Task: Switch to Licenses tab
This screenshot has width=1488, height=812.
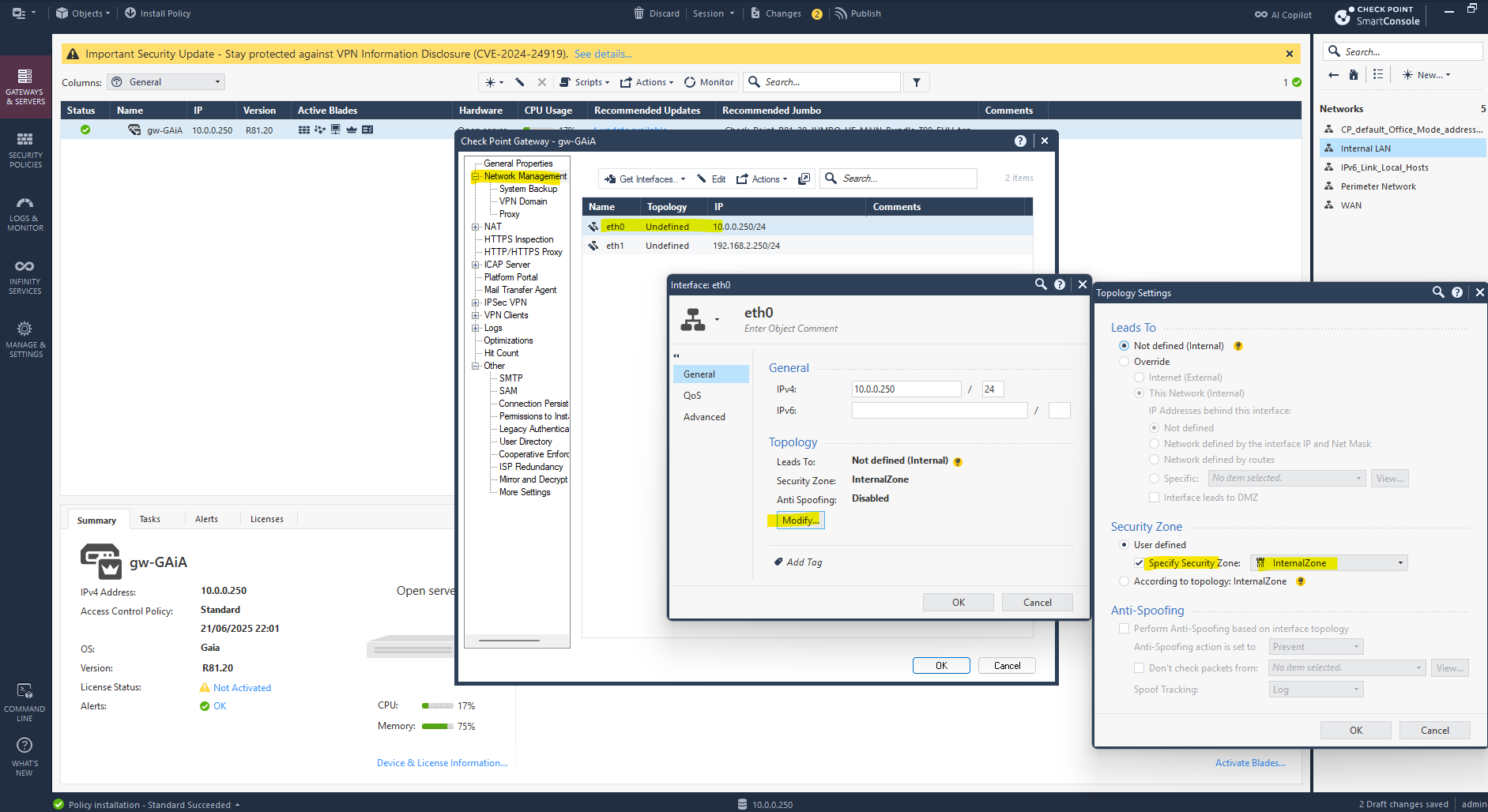Action: 266,519
